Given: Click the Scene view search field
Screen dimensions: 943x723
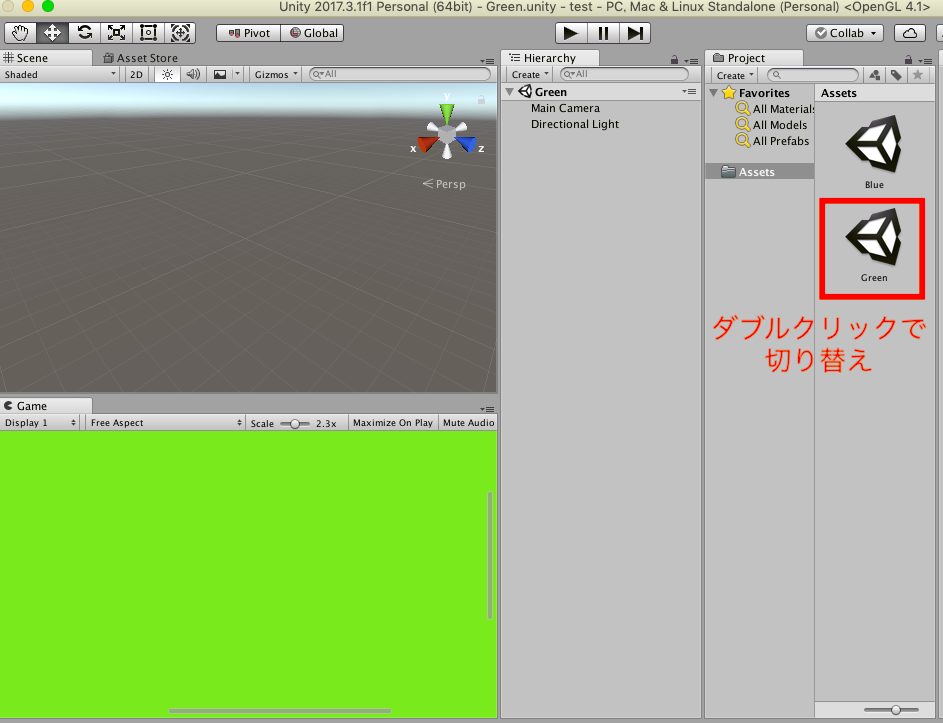Looking at the screenshot, I should [400, 74].
